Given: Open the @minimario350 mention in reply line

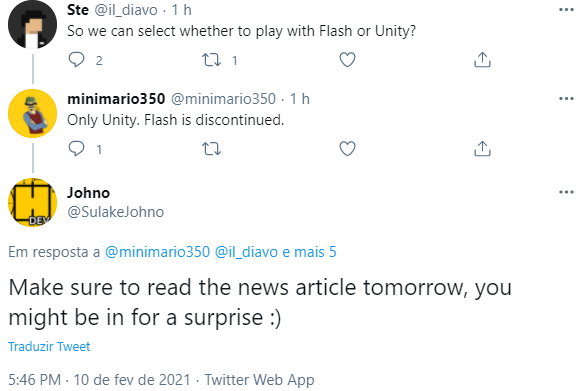Looking at the screenshot, I should tap(157, 252).
